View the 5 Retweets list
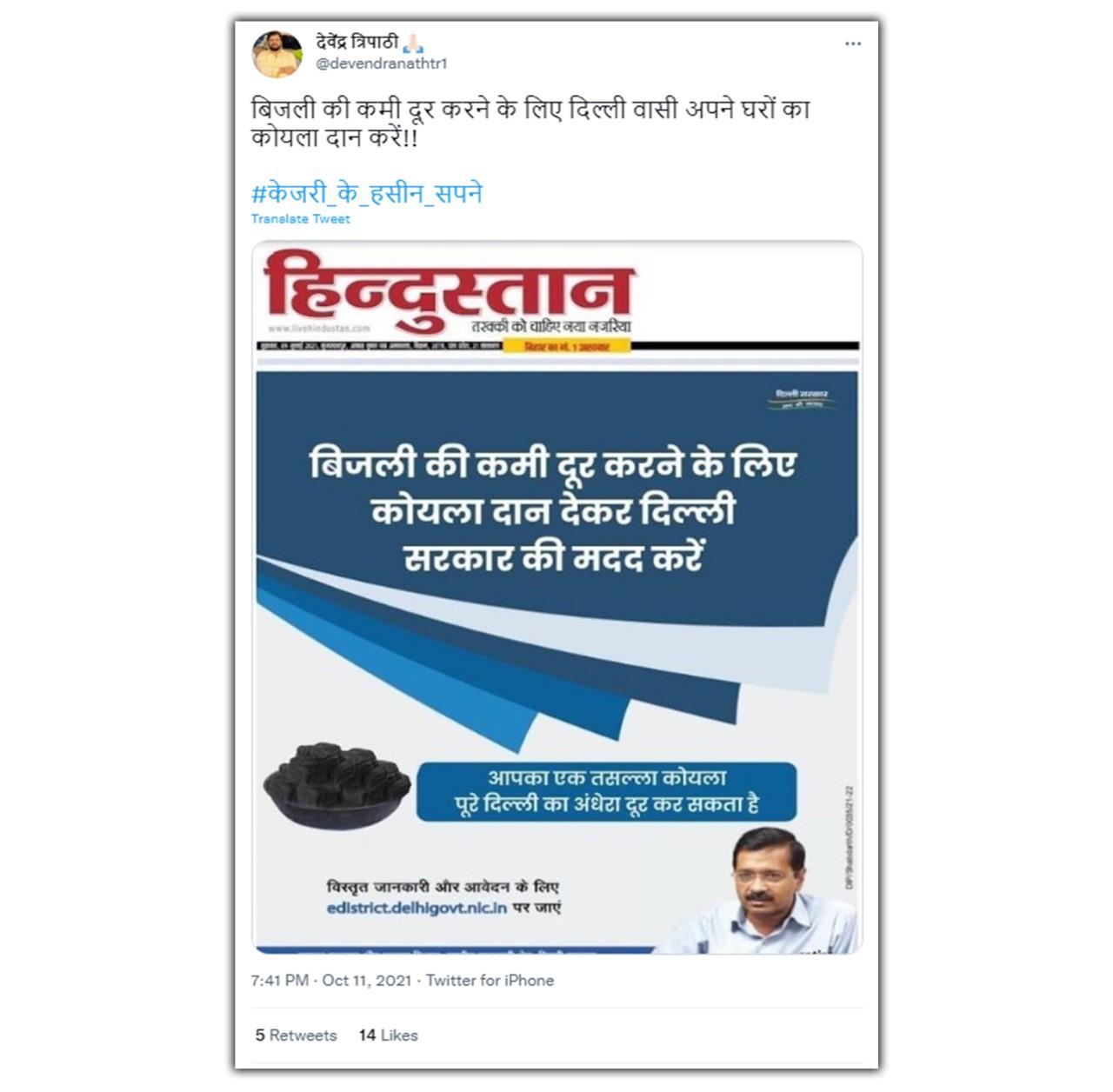Image resolution: width=1113 pixels, height=1092 pixels. [x=296, y=1035]
